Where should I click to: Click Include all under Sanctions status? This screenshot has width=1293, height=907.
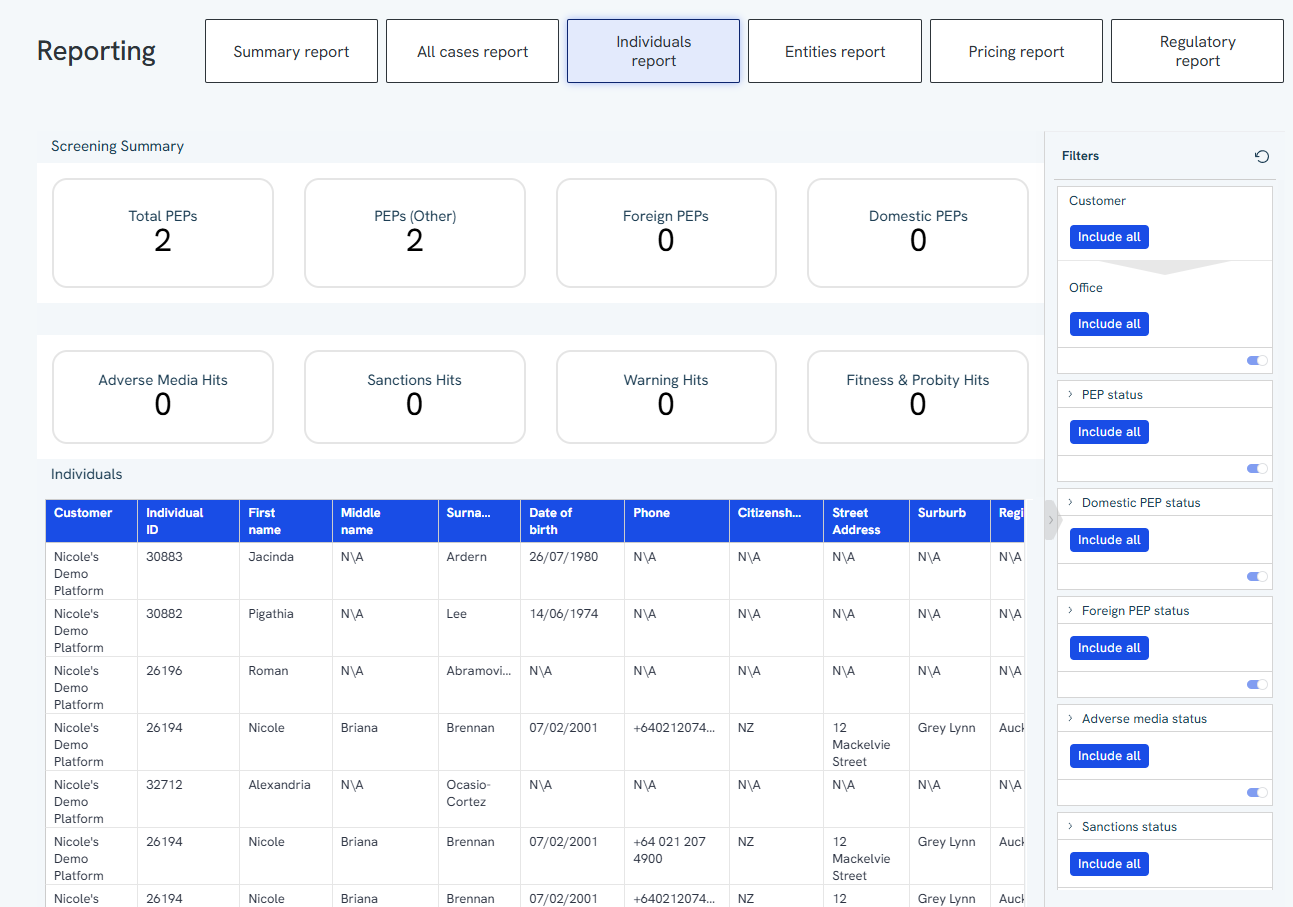(x=1109, y=864)
